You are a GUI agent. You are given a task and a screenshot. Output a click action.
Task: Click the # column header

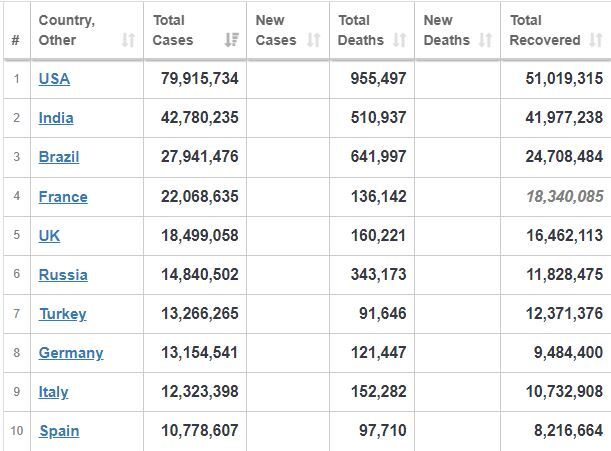coord(16,40)
